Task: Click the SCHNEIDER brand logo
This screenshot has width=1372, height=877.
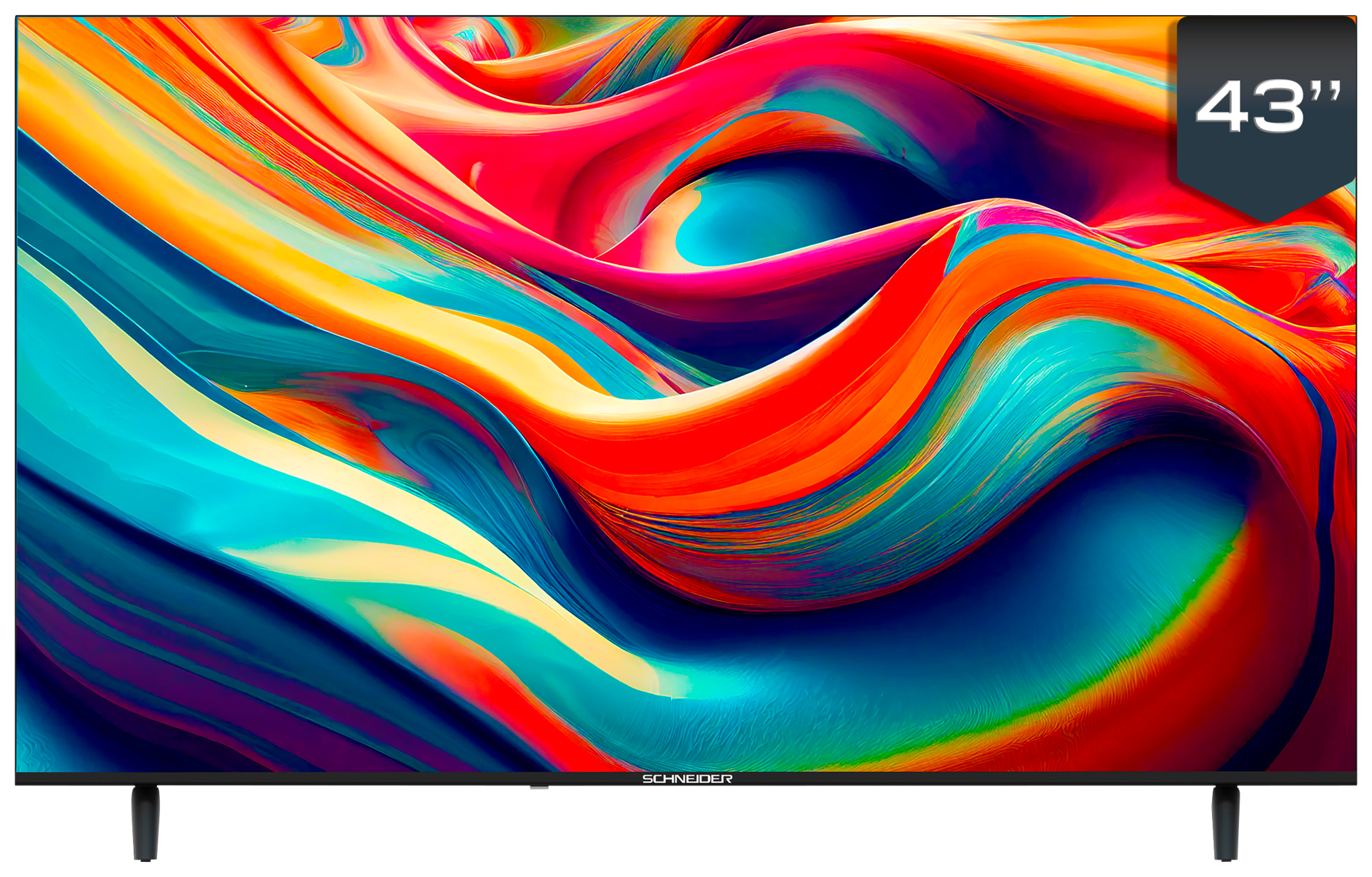Action: [687, 779]
